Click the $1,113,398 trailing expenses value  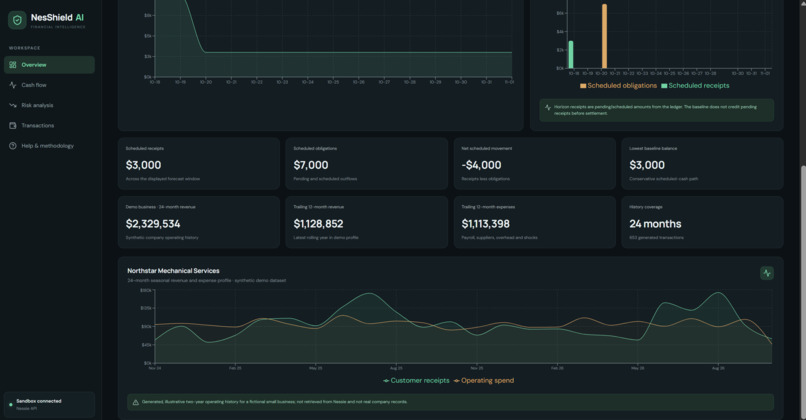coord(486,224)
